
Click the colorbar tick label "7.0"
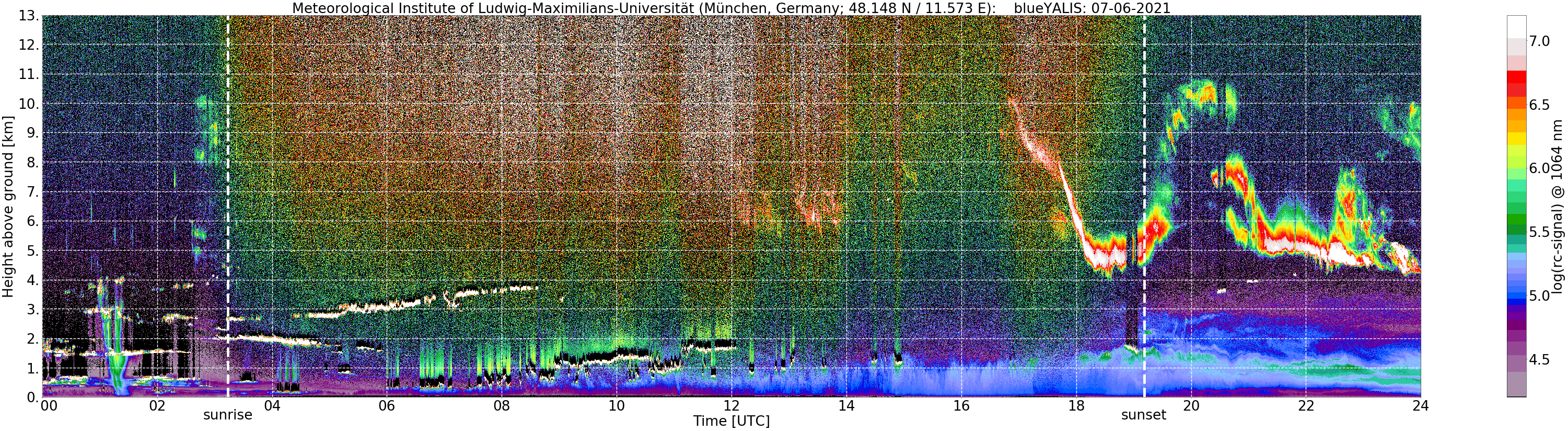pos(1539,41)
